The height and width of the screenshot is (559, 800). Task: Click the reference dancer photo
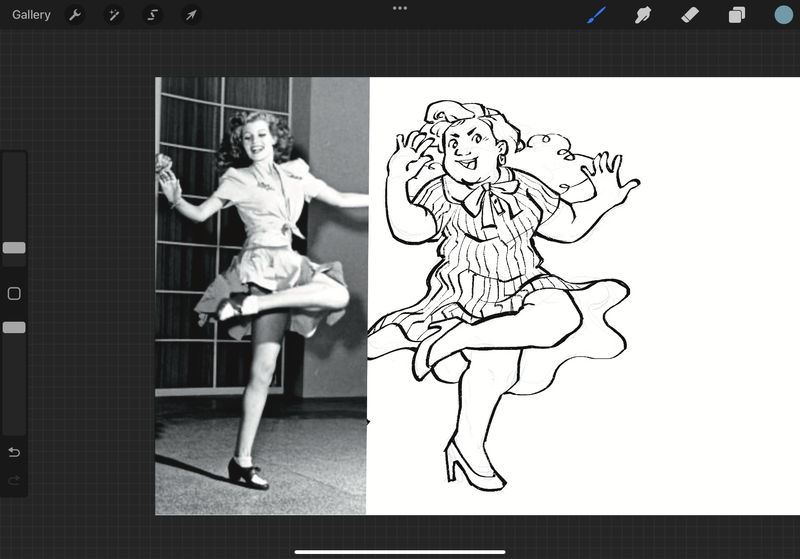[x=261, y=296]
